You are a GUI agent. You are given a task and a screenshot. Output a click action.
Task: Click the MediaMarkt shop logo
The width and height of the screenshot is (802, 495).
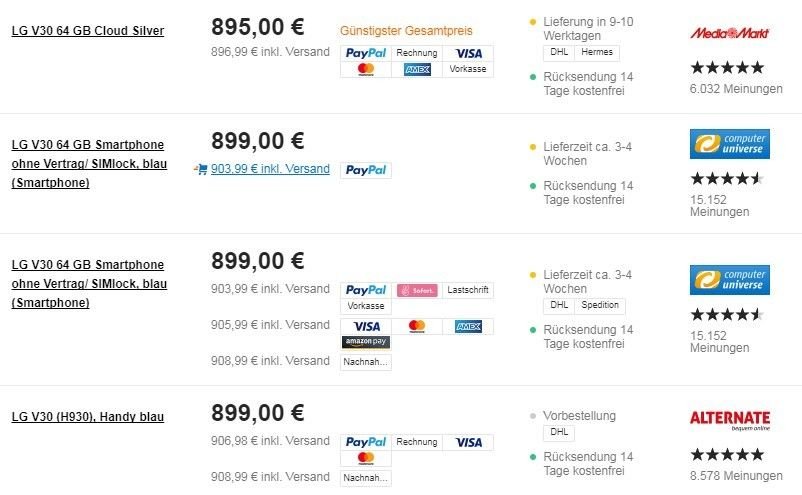pos(729,33)
